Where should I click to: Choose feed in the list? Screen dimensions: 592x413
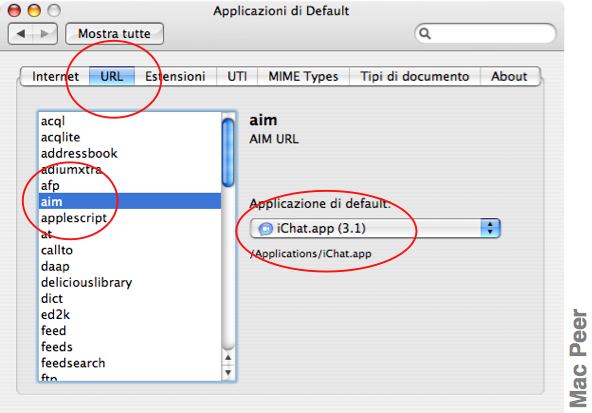coord(130,330)
